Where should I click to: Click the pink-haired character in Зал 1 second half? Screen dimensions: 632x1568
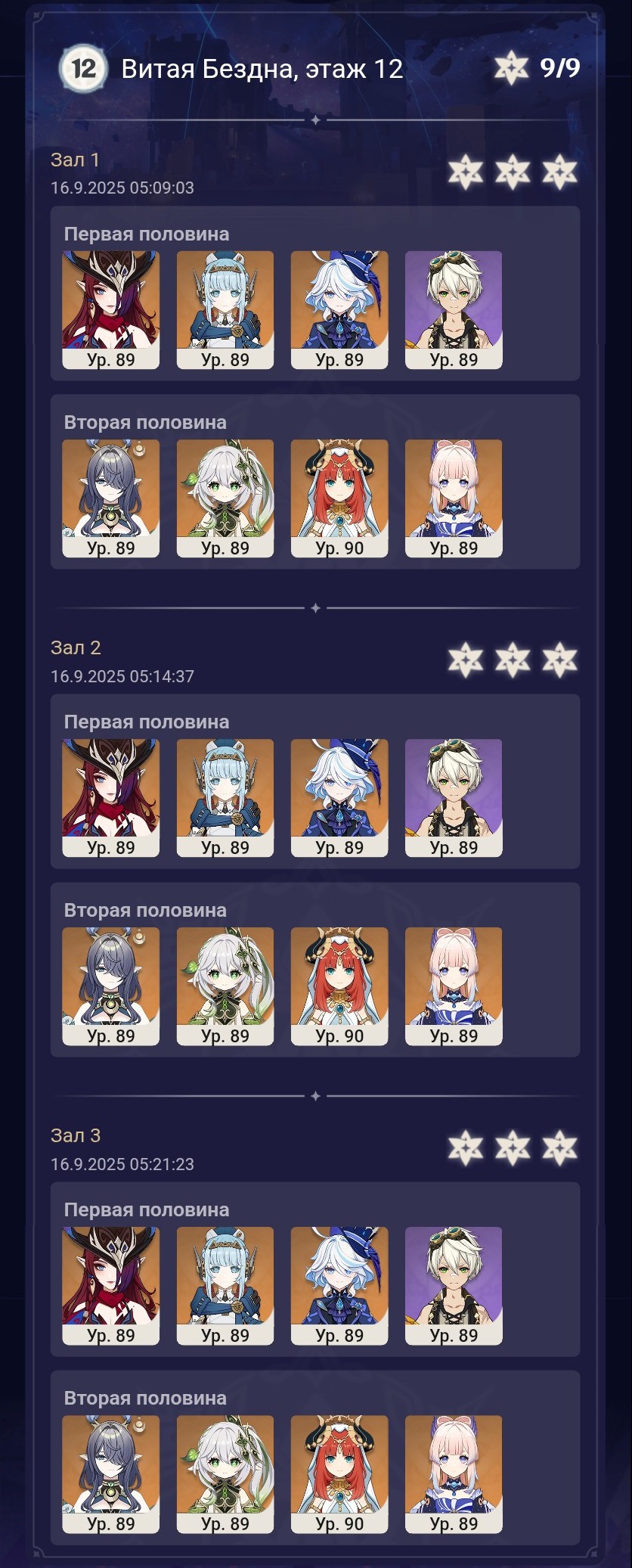point(454,498)
